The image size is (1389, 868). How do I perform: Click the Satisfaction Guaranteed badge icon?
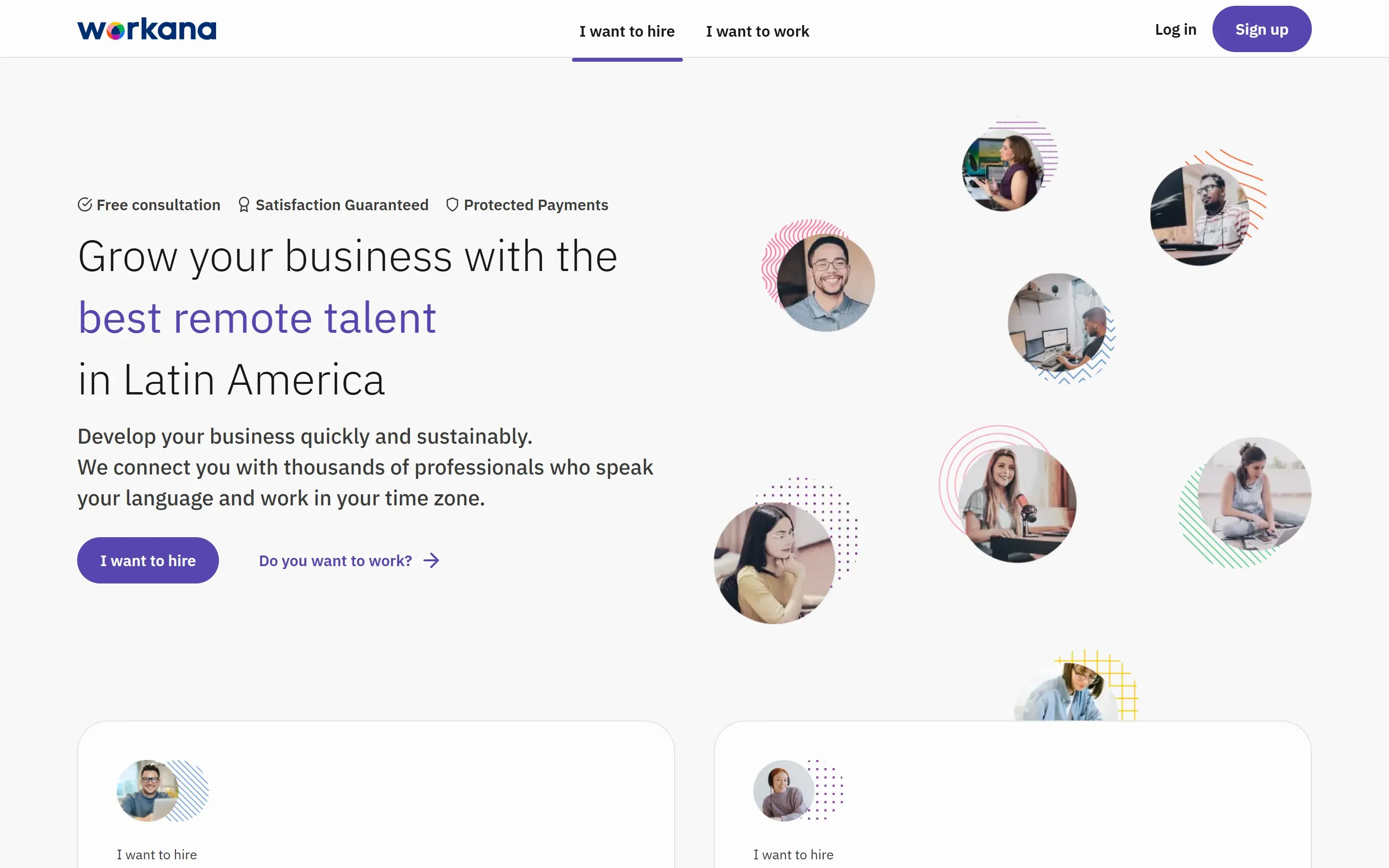point(244,205)
